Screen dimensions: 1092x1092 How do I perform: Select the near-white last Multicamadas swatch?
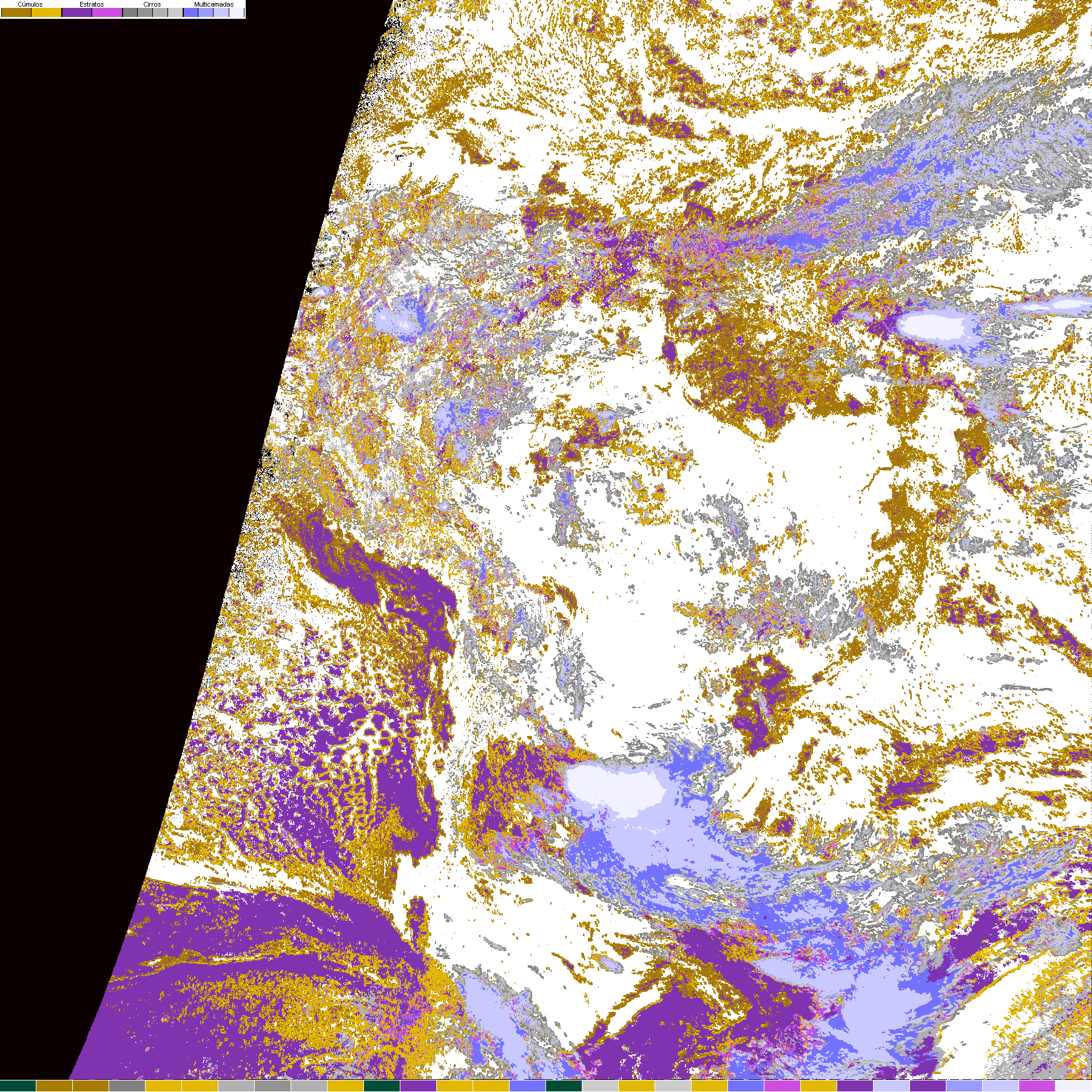tap(237, 12)
